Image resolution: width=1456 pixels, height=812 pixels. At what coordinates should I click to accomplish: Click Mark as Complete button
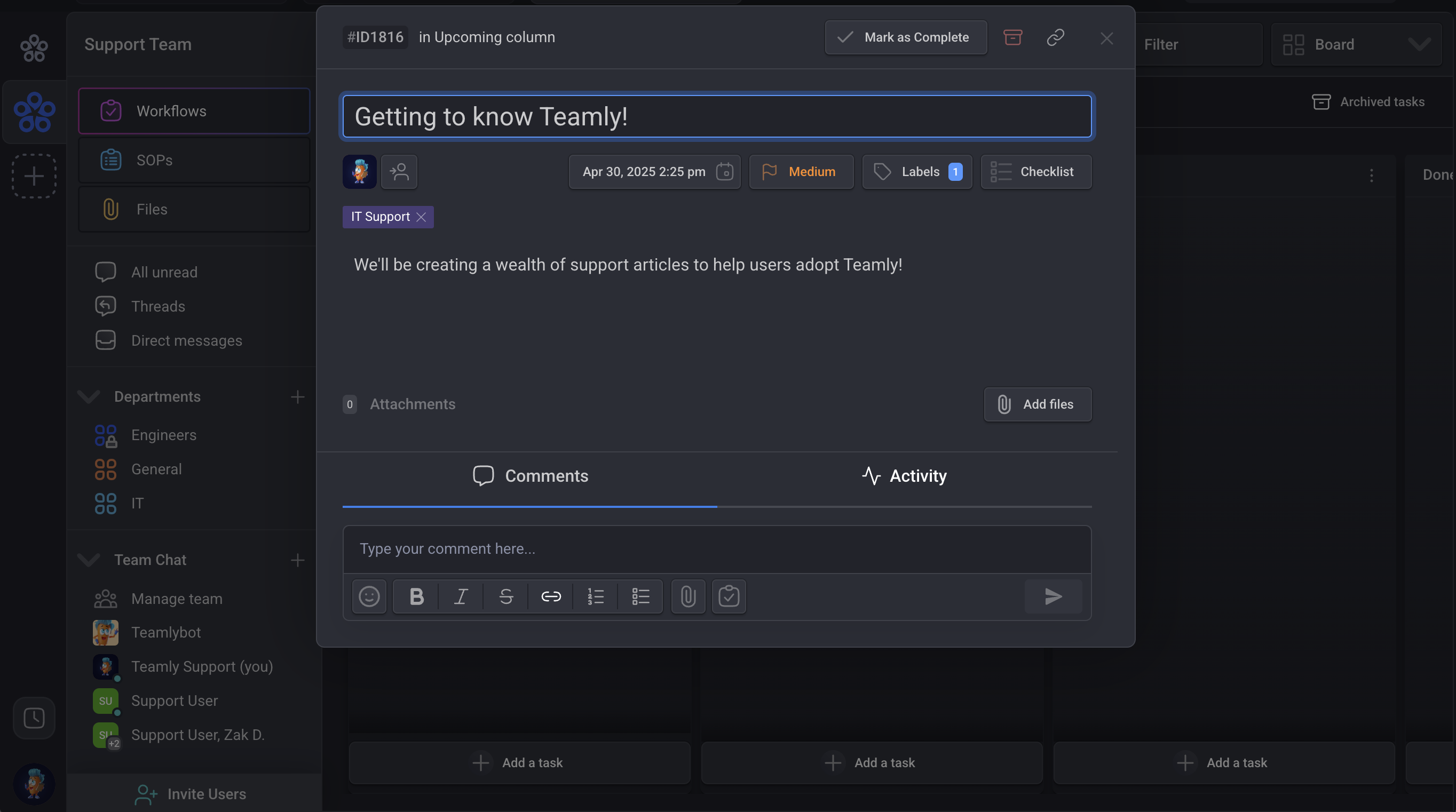pyautogui.click(x=906, y=37)
